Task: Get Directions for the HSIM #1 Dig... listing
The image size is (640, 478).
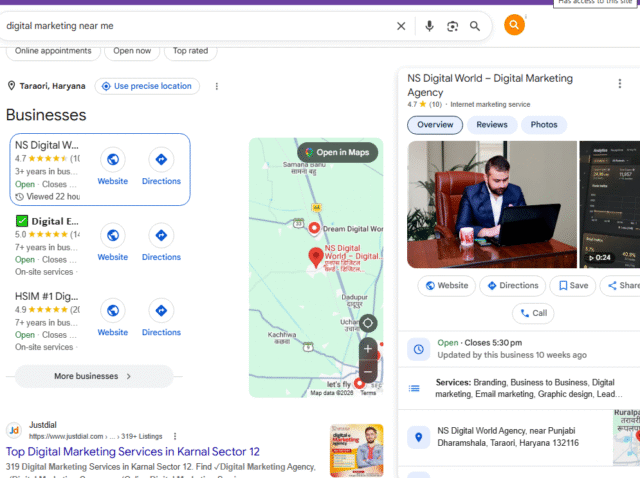Action: pyautogui.click(x=161, y=310)
